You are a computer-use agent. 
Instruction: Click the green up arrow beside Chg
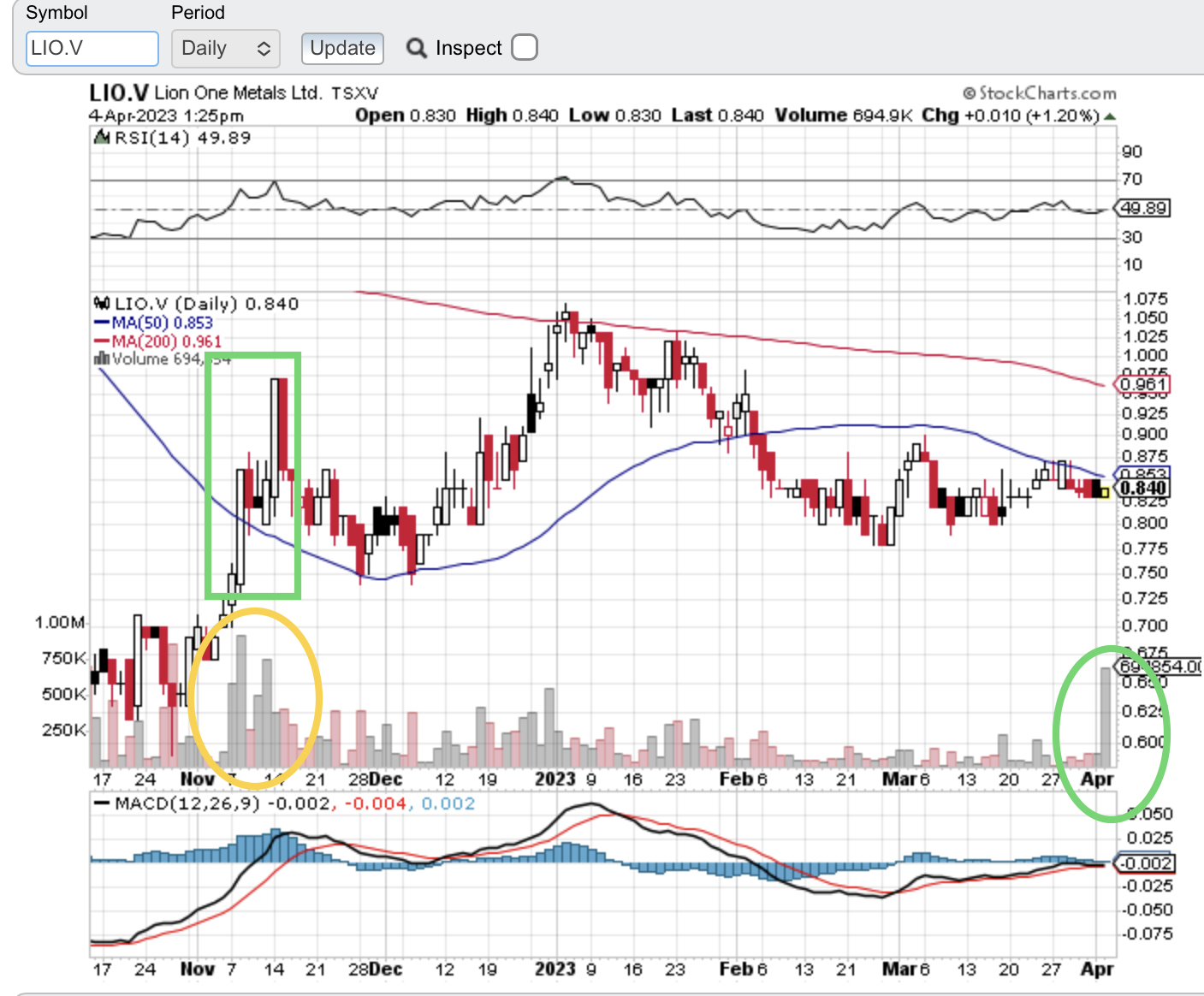click(x=1110, y=116)
